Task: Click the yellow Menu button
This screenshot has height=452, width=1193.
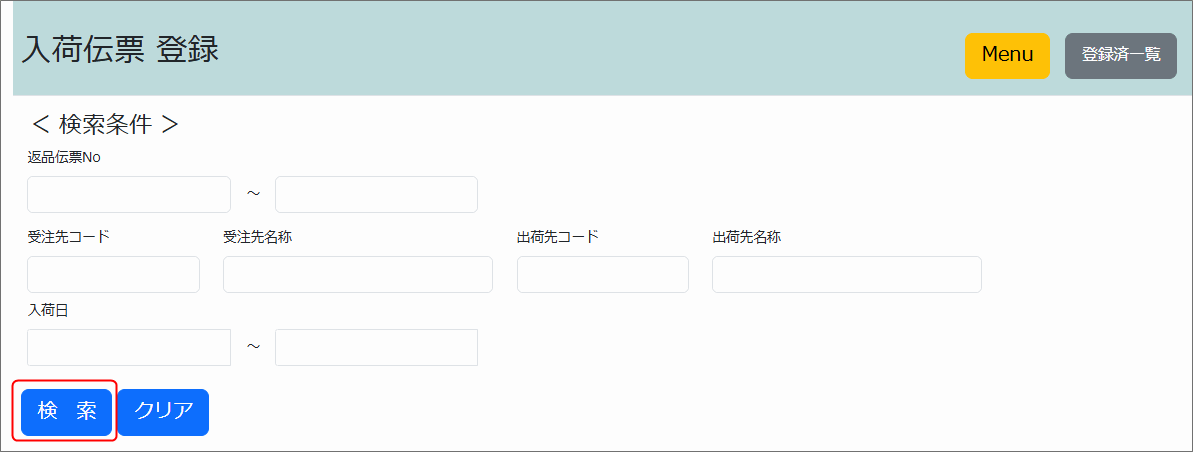Action: 1007,55
